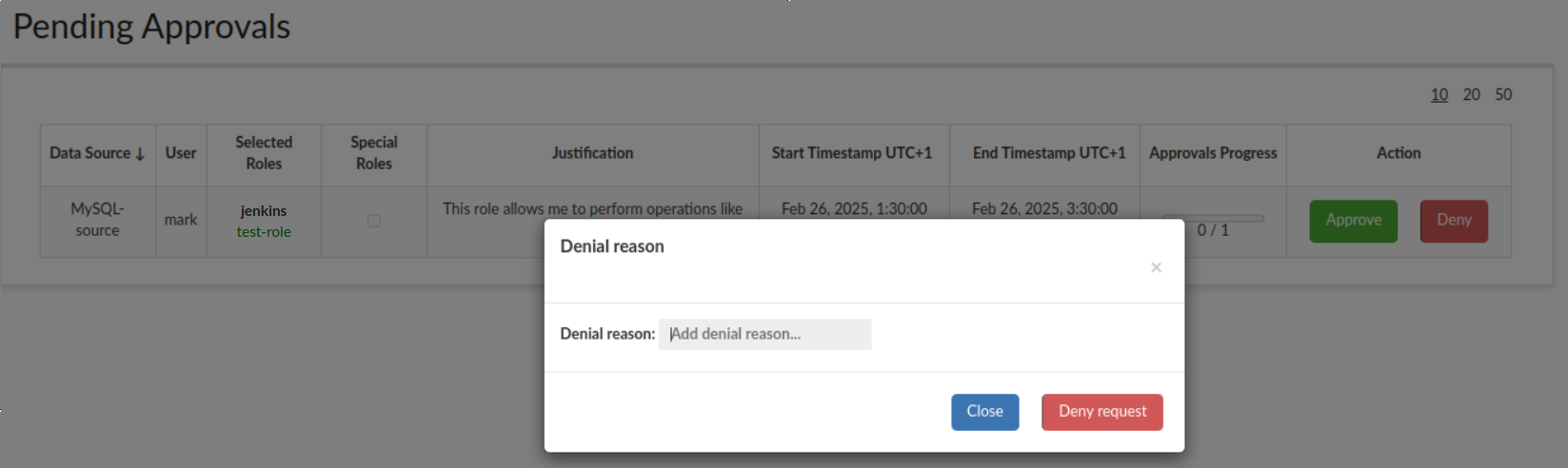The image size is (1568, 468).
Task: Show 50 entries per page
Action: coord(1503,94)
